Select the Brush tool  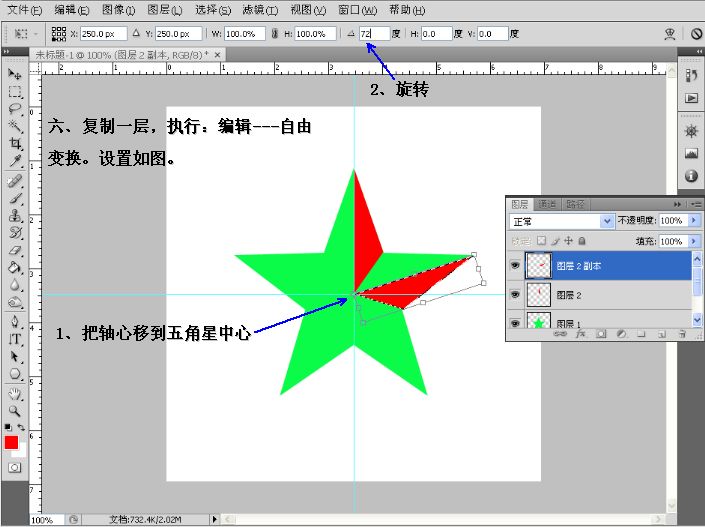[15, 198]
